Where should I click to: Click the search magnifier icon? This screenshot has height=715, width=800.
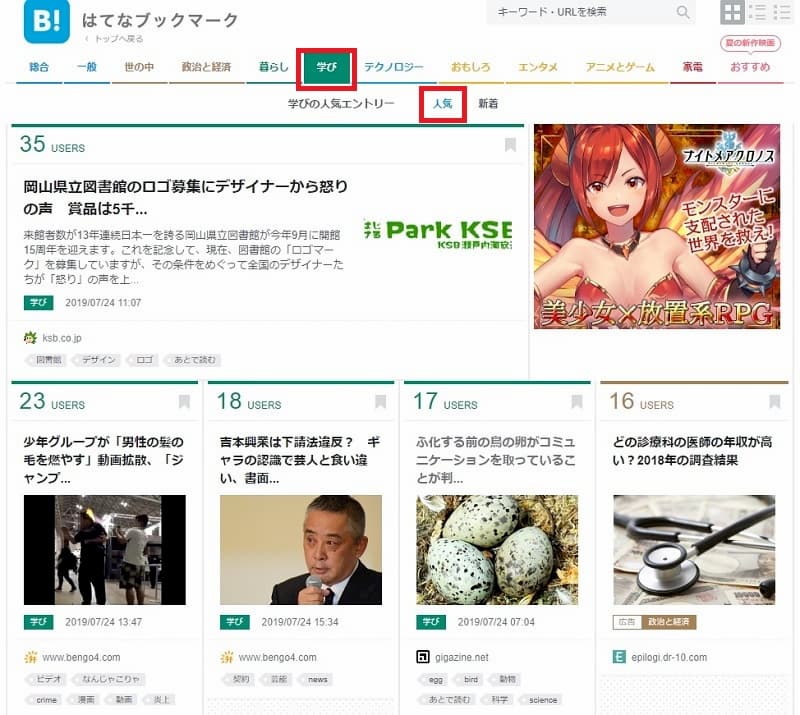[683, 12]
